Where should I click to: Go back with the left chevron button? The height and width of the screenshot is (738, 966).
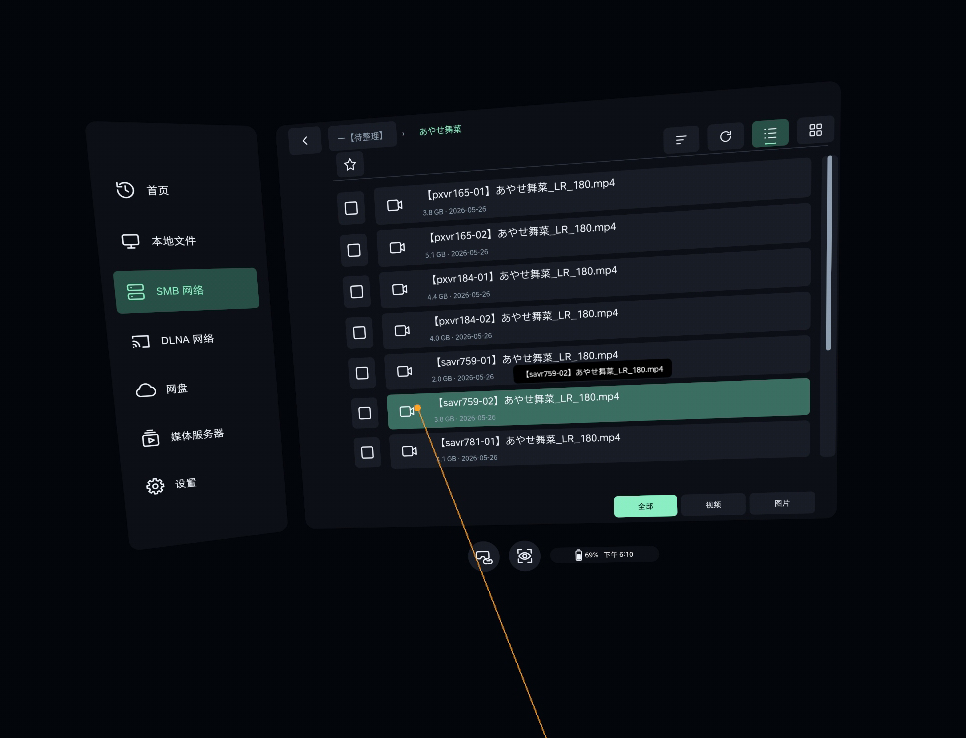click(305, 140)
